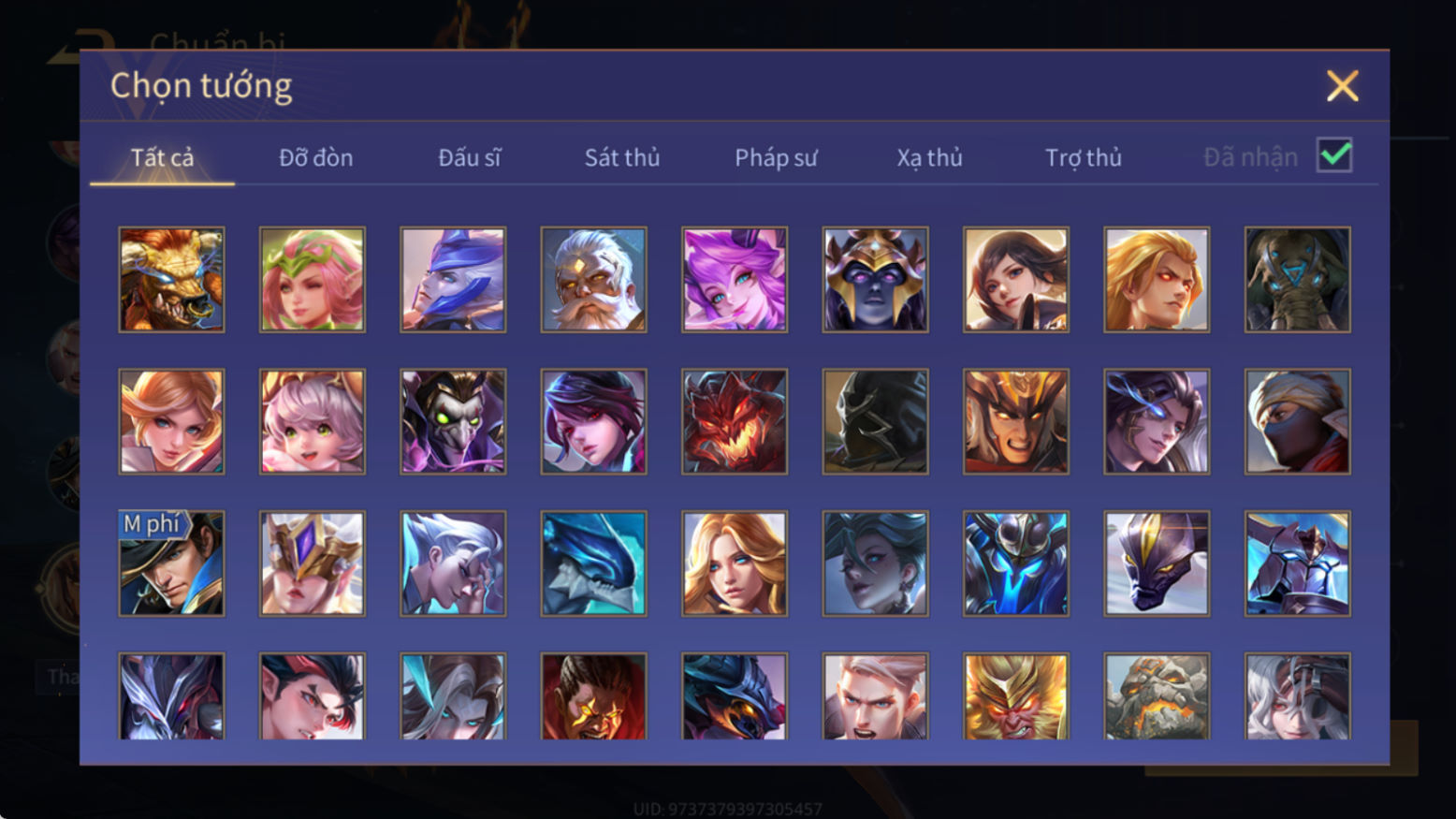
Task: Show the Pháp sư tab
Action: (776, 157)
